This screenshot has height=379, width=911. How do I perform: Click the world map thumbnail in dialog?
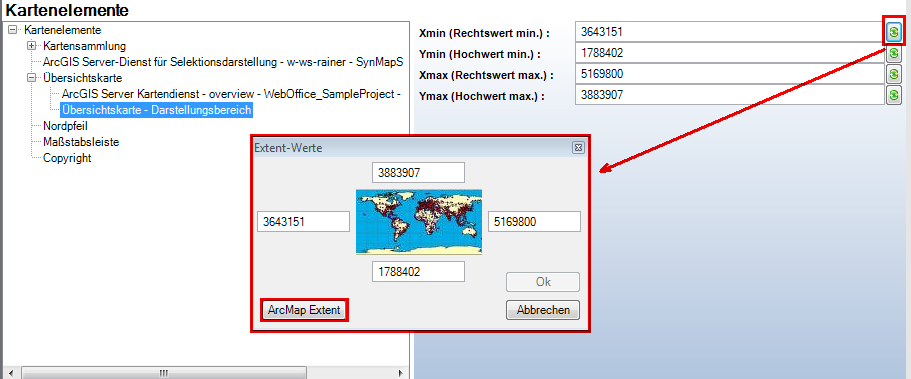click(x=419, y=221)
